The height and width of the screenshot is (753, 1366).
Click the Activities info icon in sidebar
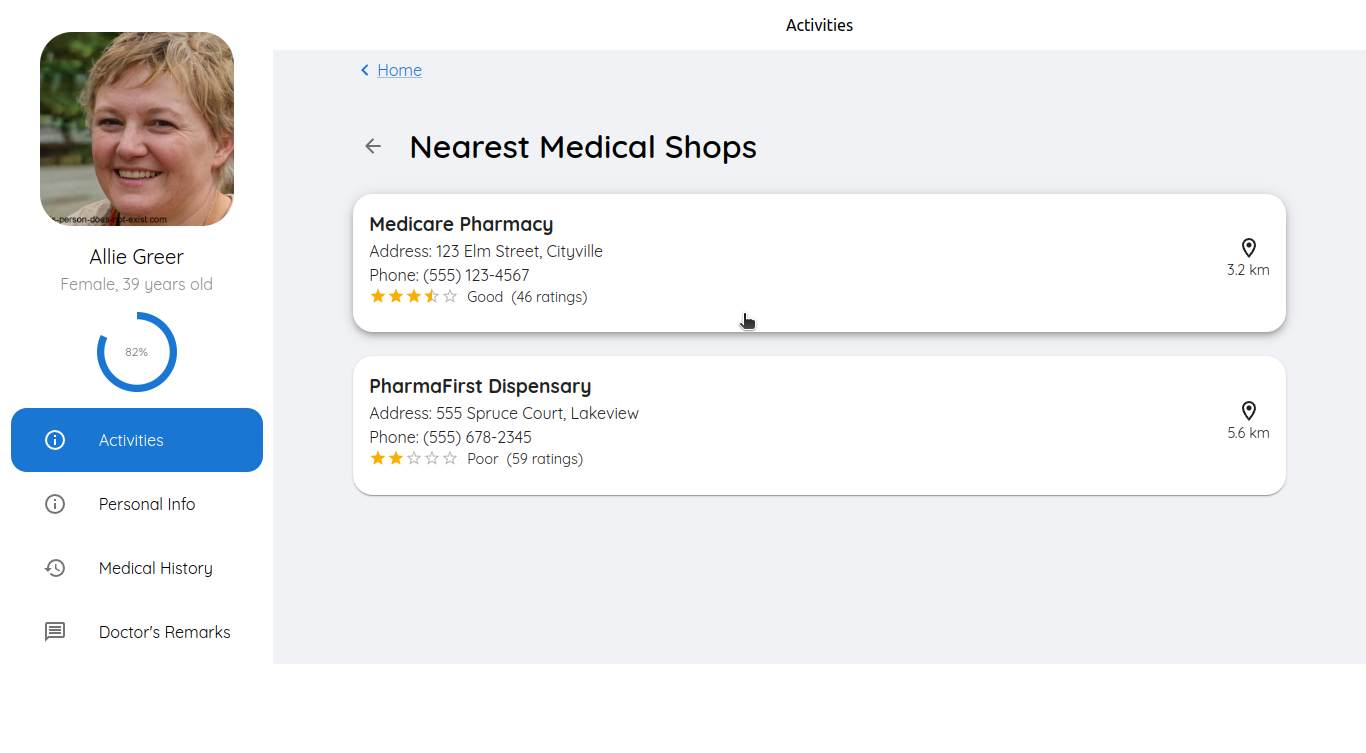click(55, 440)
